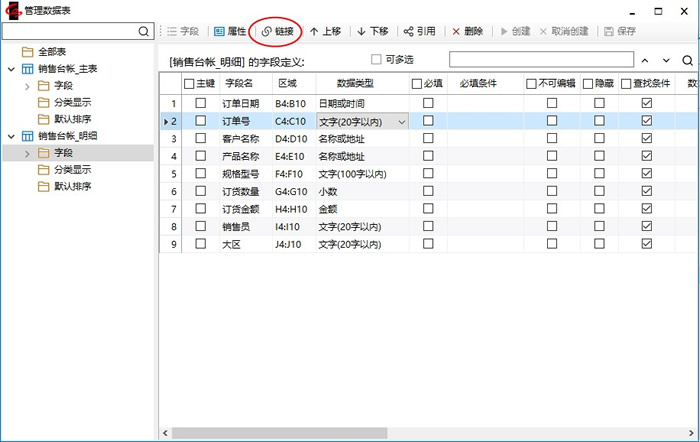Click the search magnifier icon beside the field filter
The width and height of the screenshot is (700, 442).
(688, 61)
